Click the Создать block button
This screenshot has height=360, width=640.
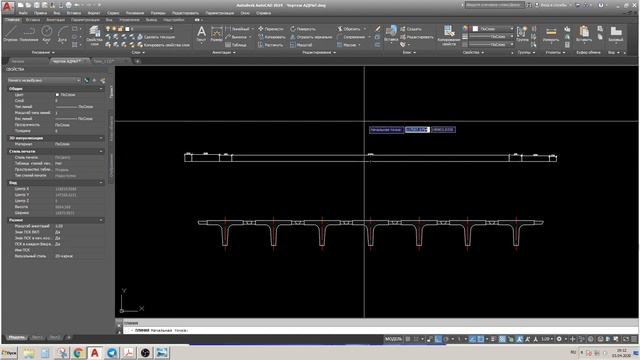coord(411,29)
